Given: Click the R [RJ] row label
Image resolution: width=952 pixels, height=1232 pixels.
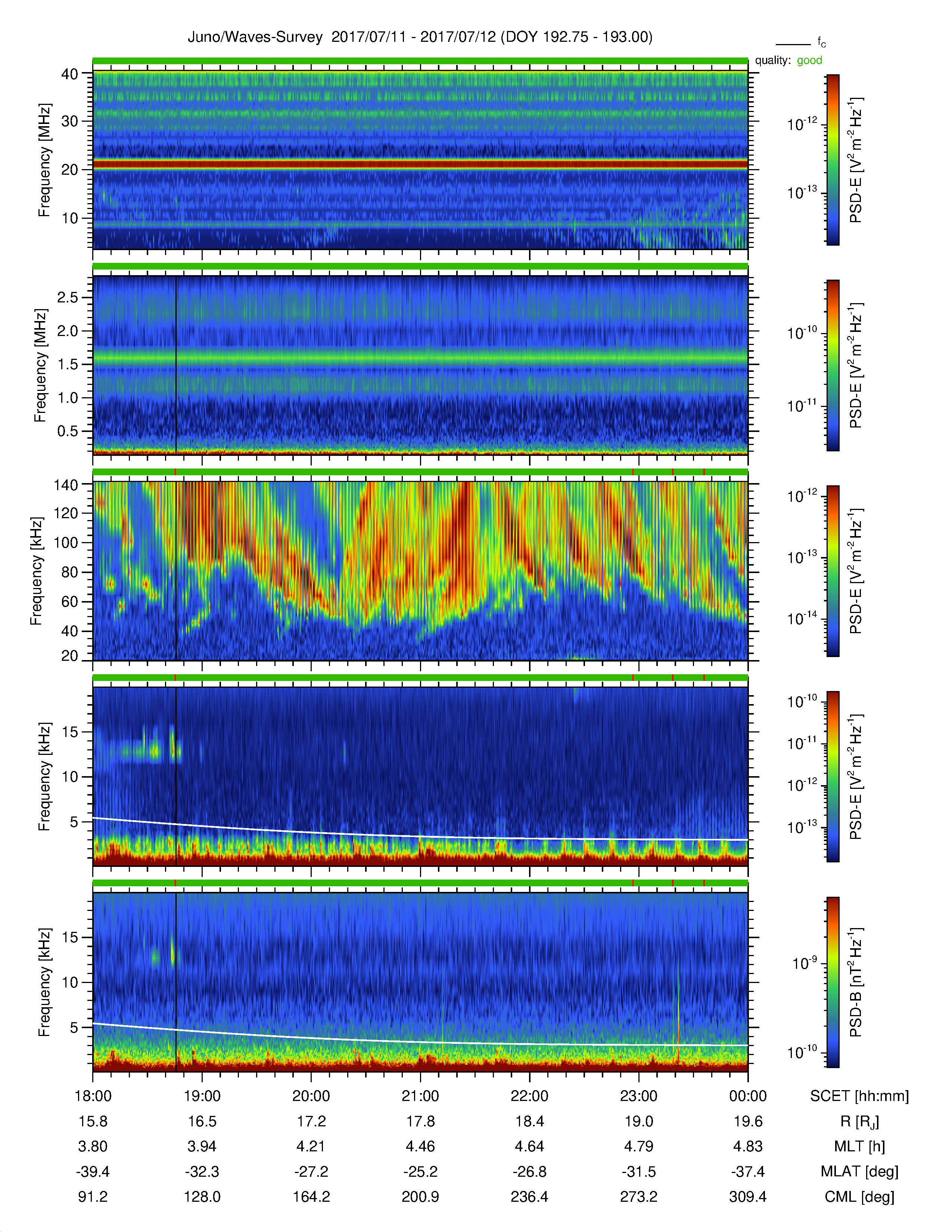Looking at the screenshot, I should 859,1121.
